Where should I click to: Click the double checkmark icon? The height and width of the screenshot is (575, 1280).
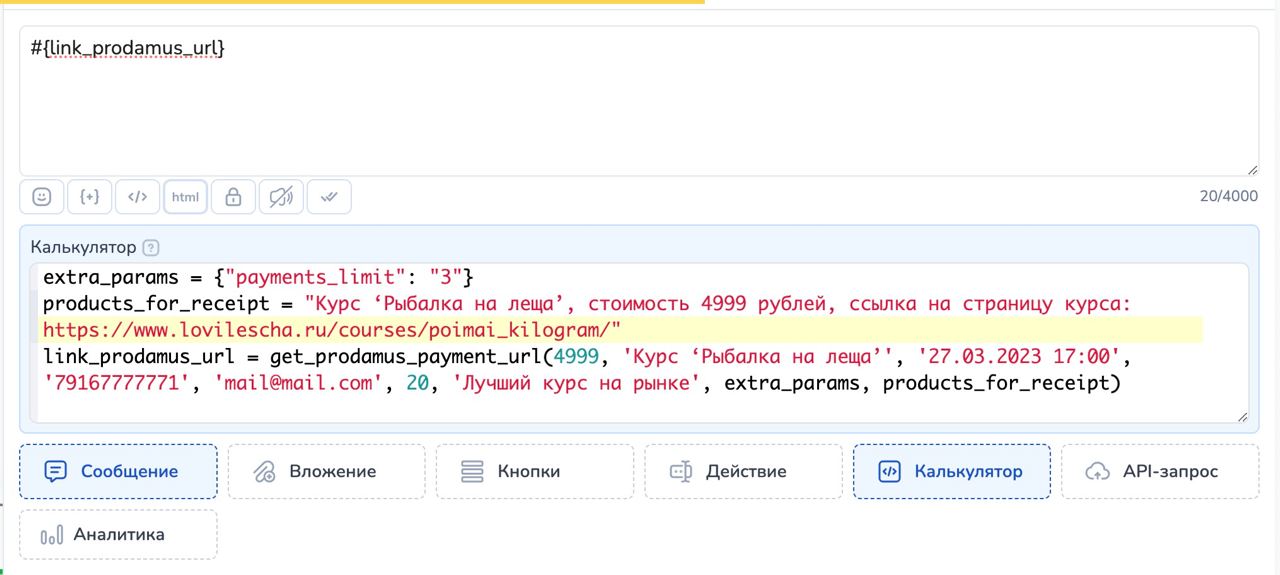[329, 197]
